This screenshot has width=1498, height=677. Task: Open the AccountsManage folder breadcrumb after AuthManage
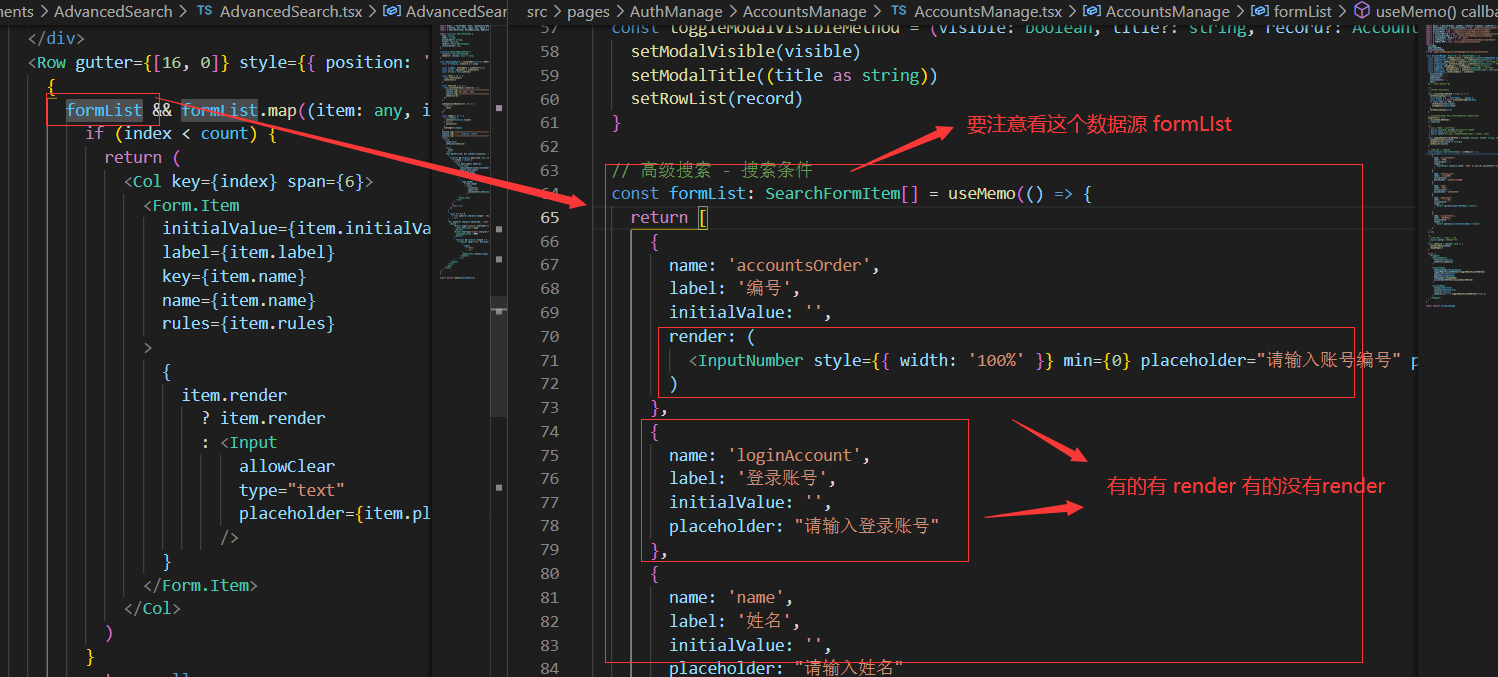pyautogui.click(x=804, y=12)
